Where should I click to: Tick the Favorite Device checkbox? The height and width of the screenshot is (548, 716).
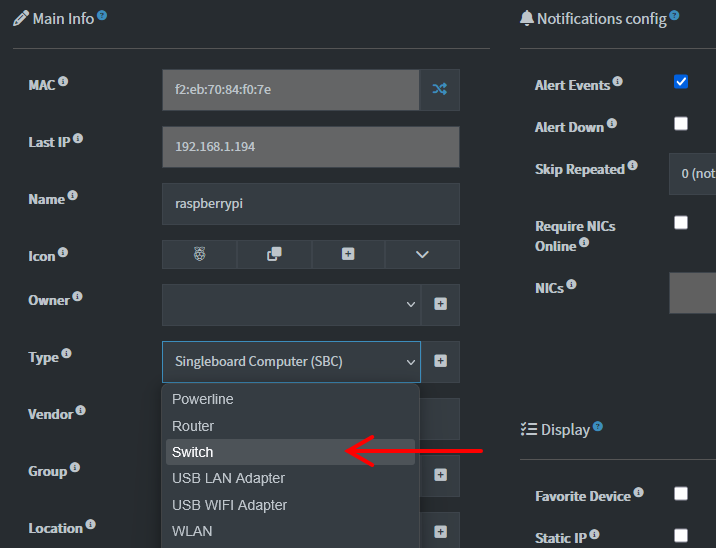[681, 493]
